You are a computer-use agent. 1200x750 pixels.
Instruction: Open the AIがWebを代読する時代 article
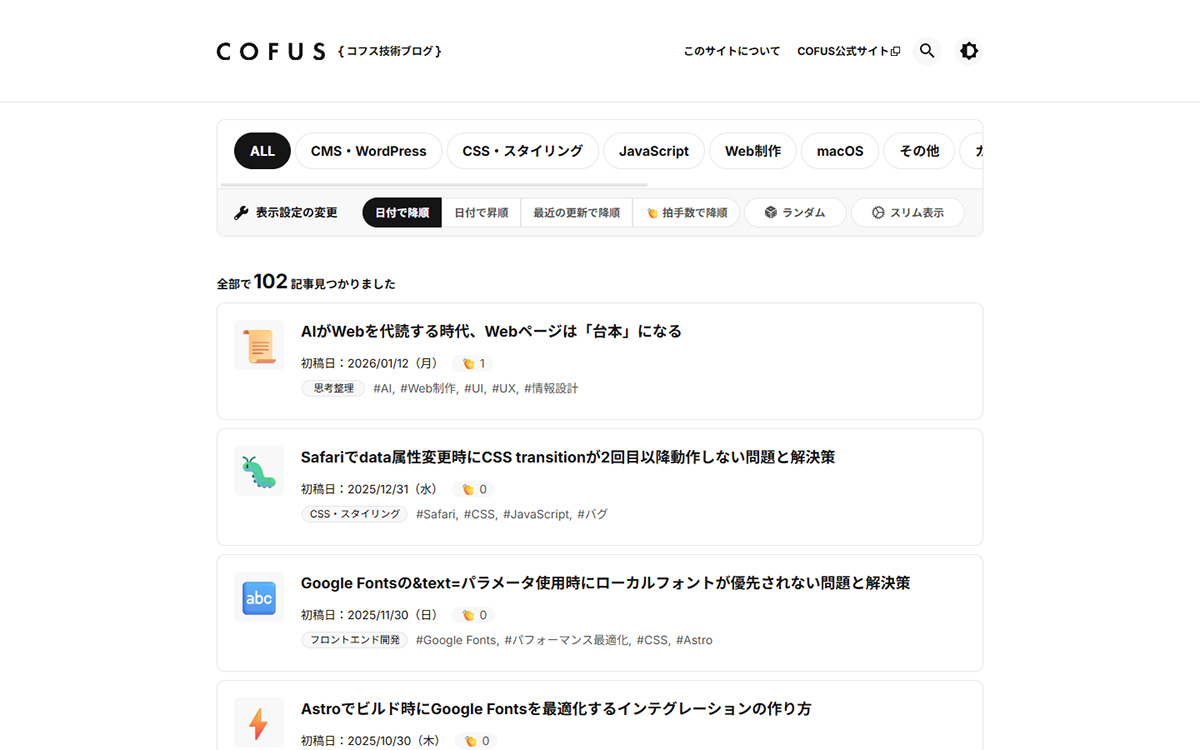490,331
